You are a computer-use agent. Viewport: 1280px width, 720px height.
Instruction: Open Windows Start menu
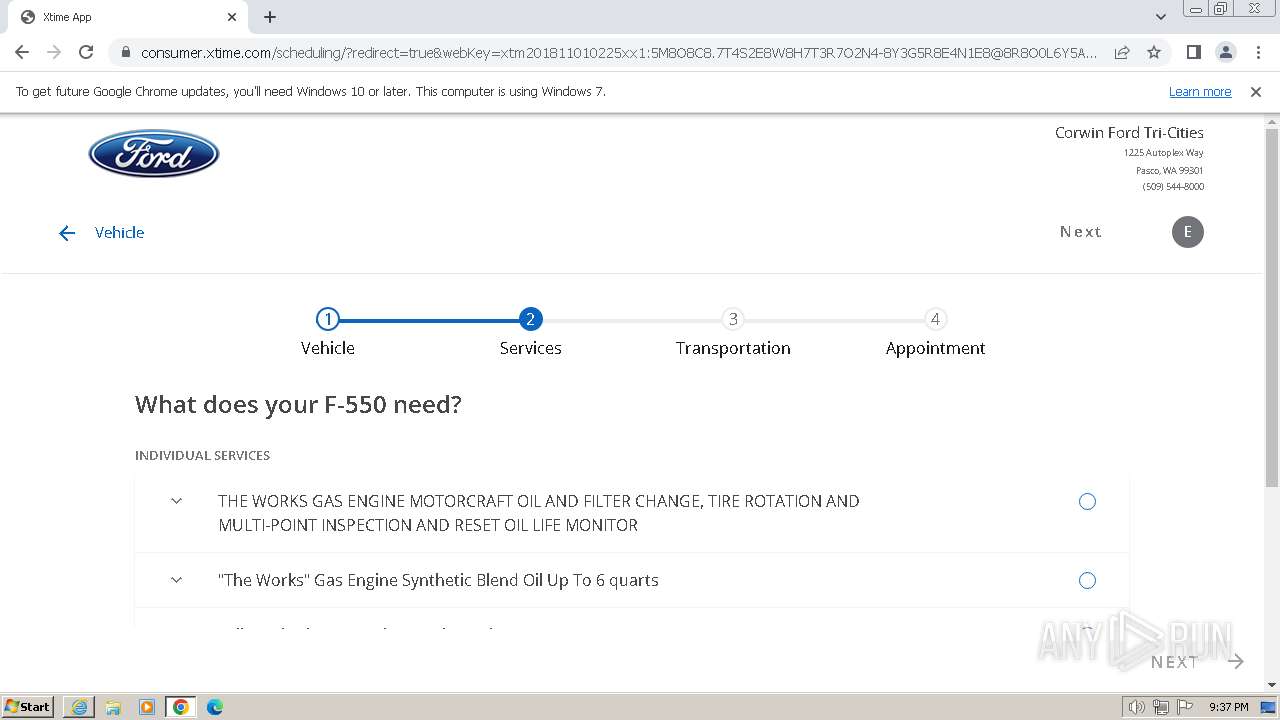click(x=28, y=707)
